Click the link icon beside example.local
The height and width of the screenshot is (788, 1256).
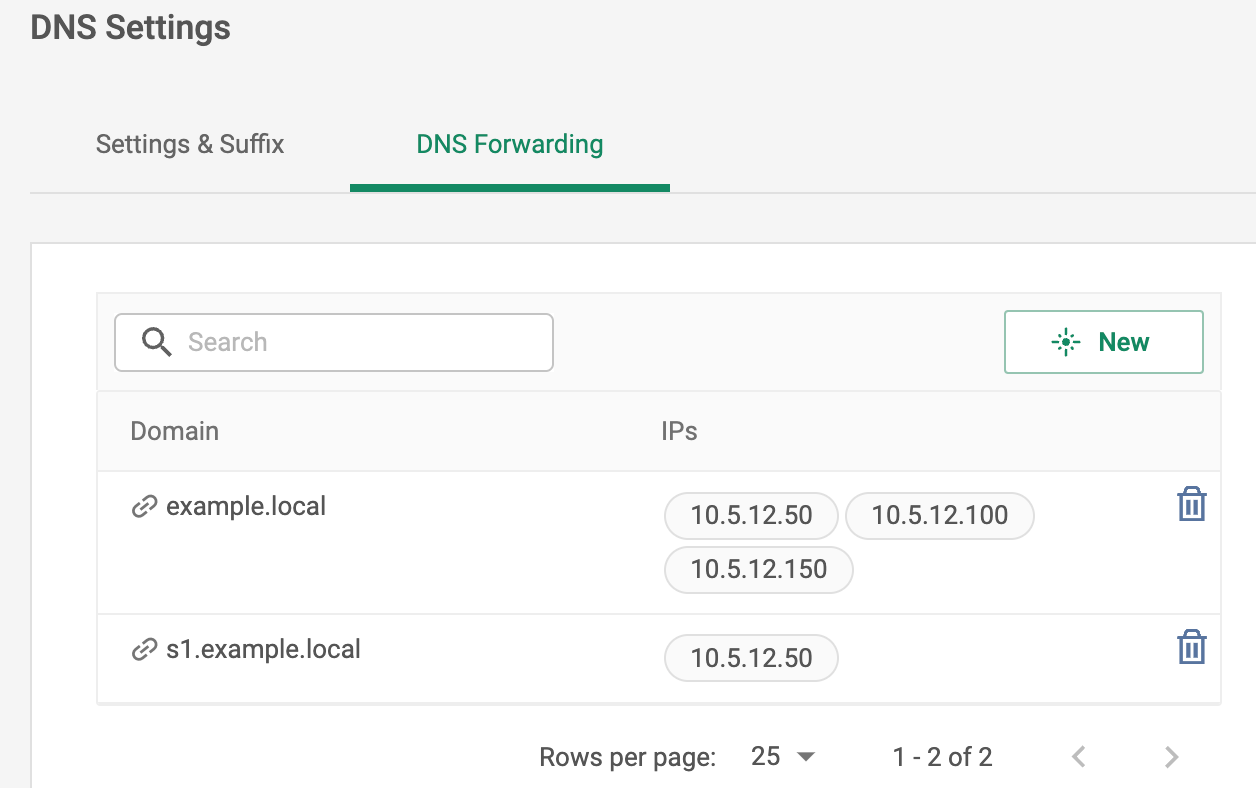[147, 506]
